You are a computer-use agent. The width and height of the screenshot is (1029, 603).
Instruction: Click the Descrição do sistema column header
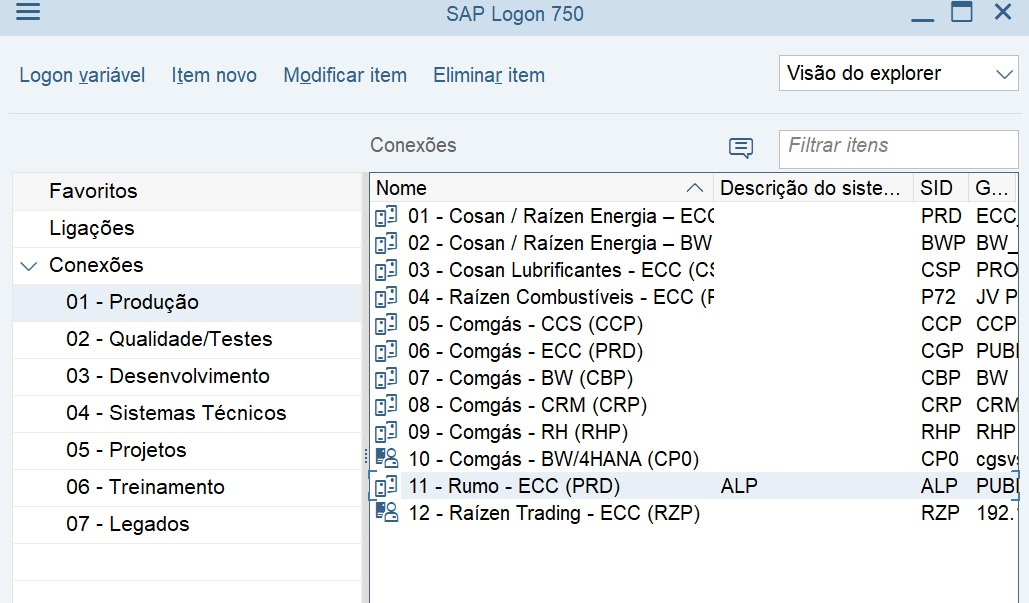click(813, 188)
